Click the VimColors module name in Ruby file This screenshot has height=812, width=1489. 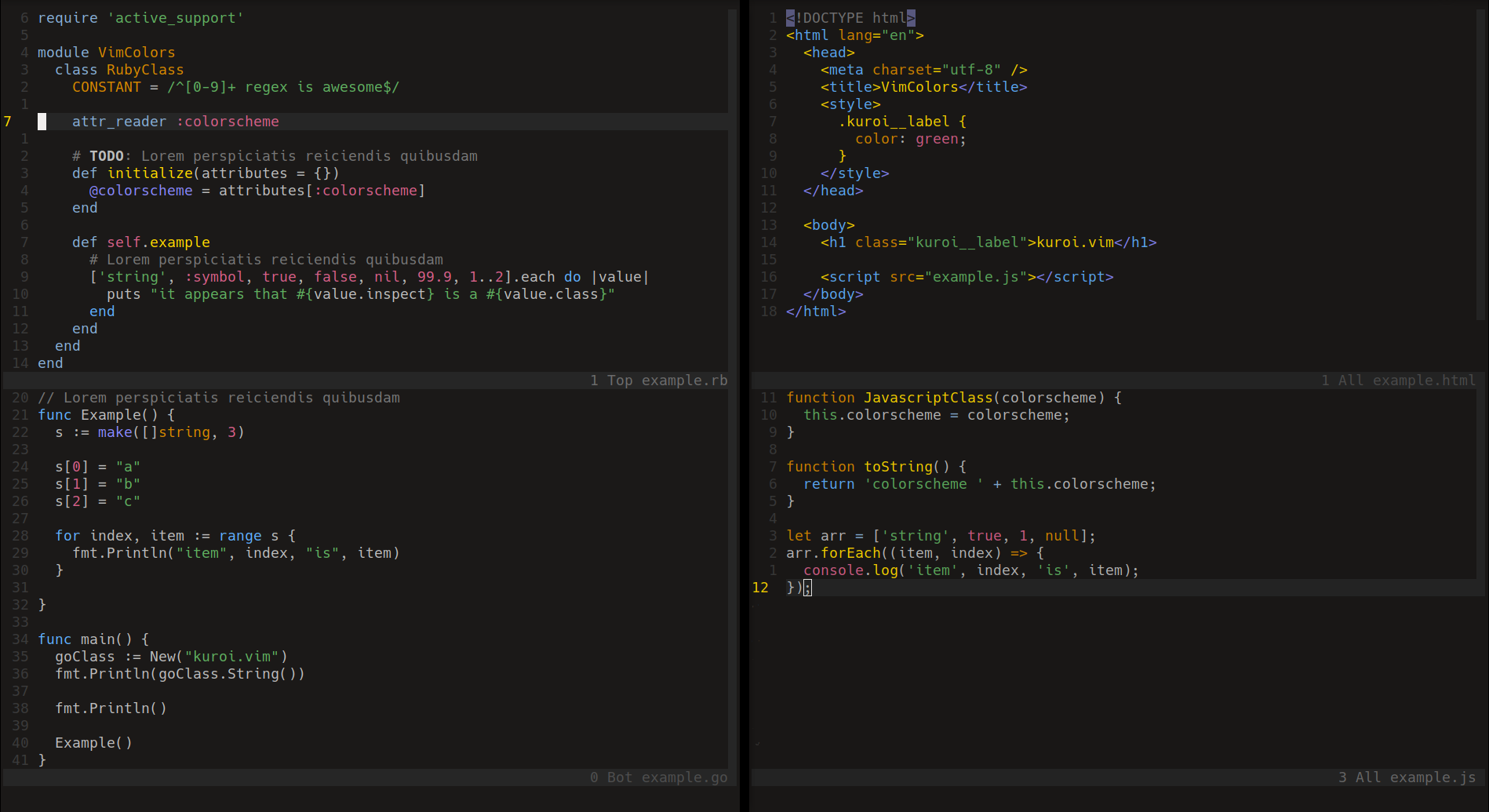pos(137,53)
